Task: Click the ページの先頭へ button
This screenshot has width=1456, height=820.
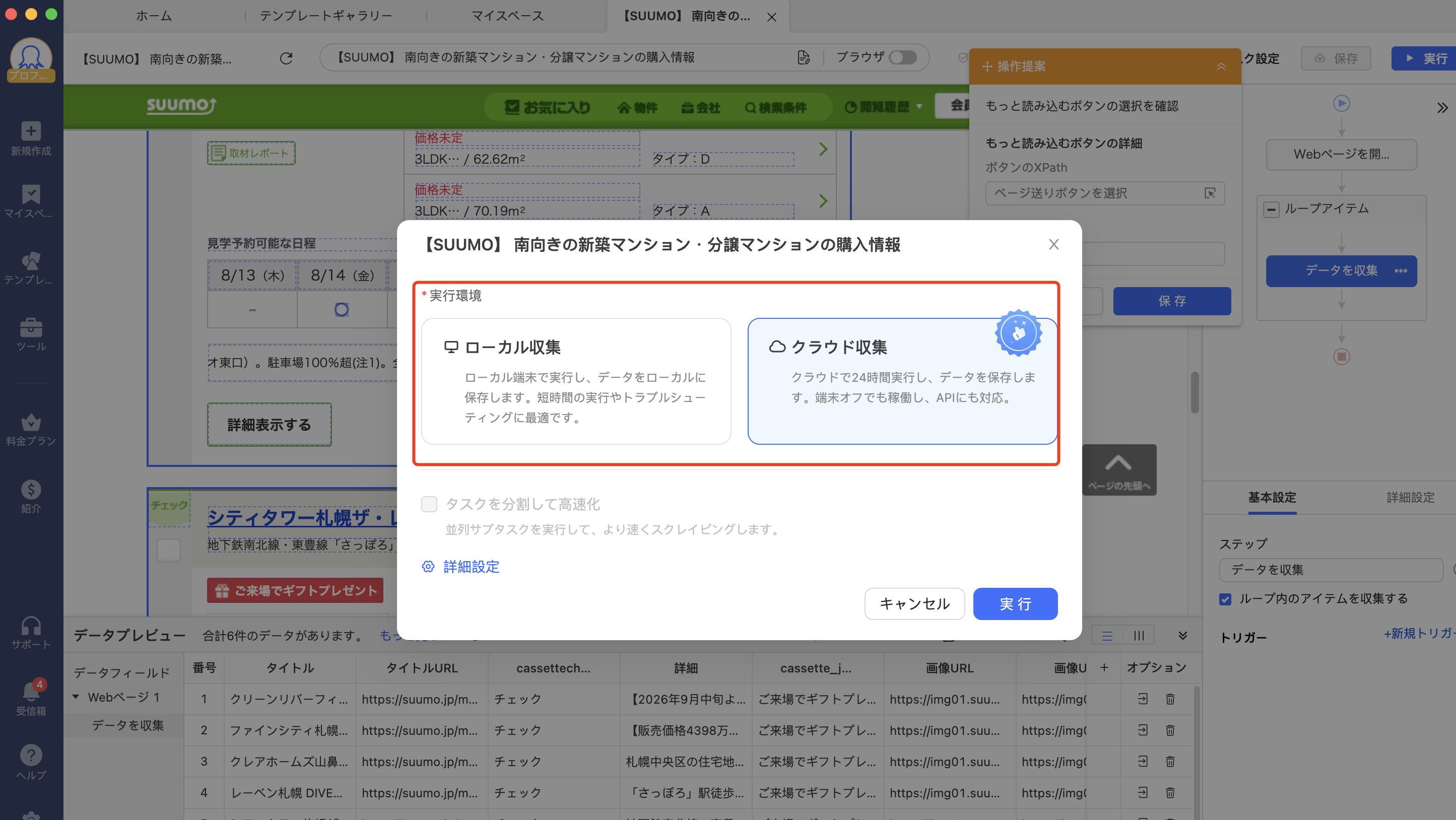Action: coord(1118,469)
